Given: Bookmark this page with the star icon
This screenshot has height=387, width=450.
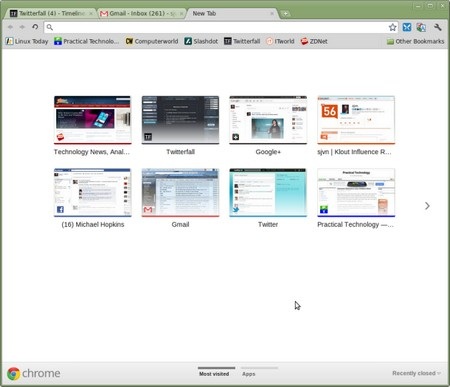Looking at the screenshot, I should coord(392,27).
